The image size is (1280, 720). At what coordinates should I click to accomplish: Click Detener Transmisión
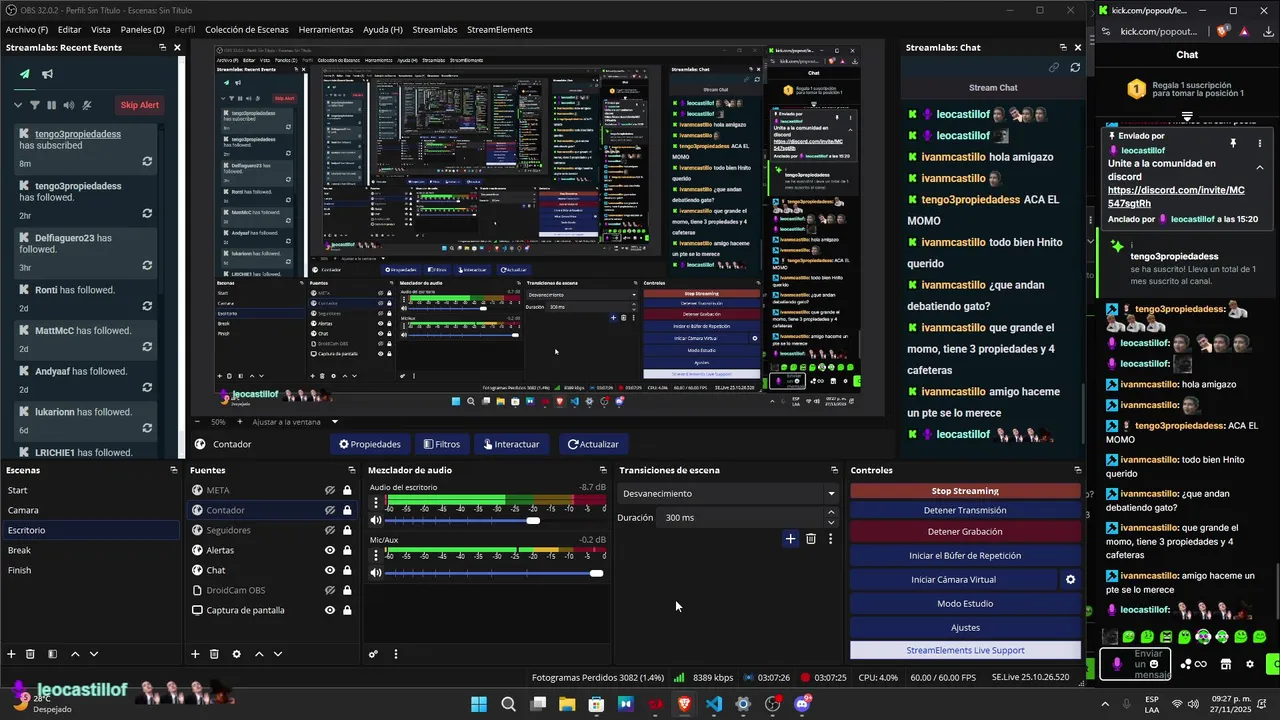point(965,510)
